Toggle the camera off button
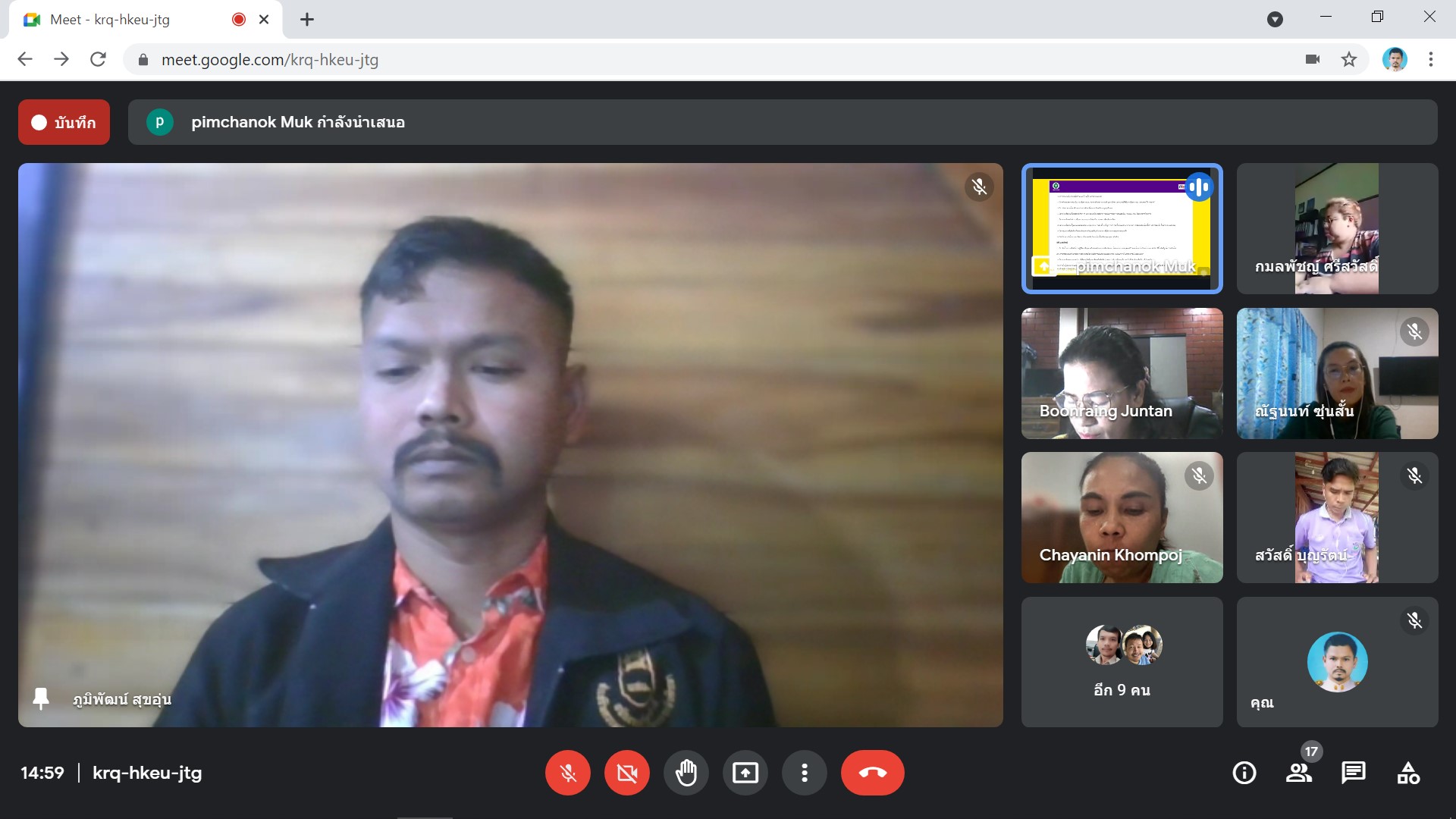Image resolution: width=1456 pixels, height=819 pixels. (626, 773)
